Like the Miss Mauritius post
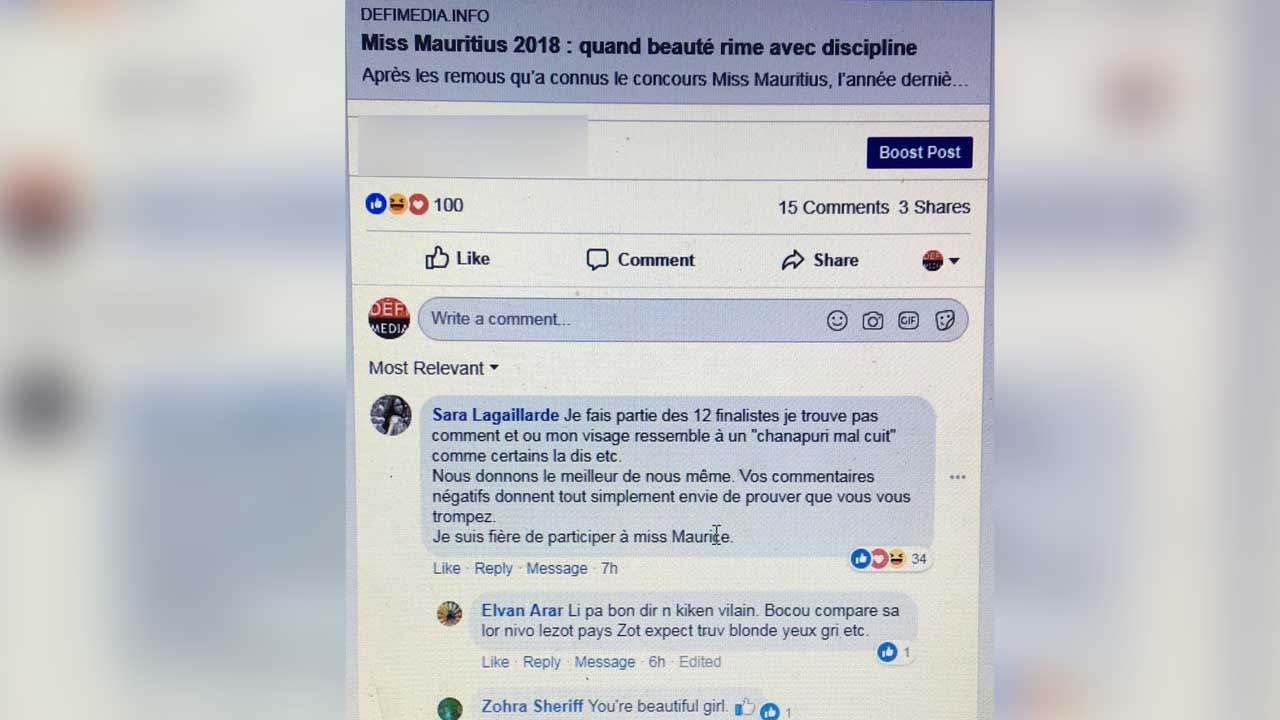Image resolution: width=1280 pixels, height=720 pixels. coord(457,259)
